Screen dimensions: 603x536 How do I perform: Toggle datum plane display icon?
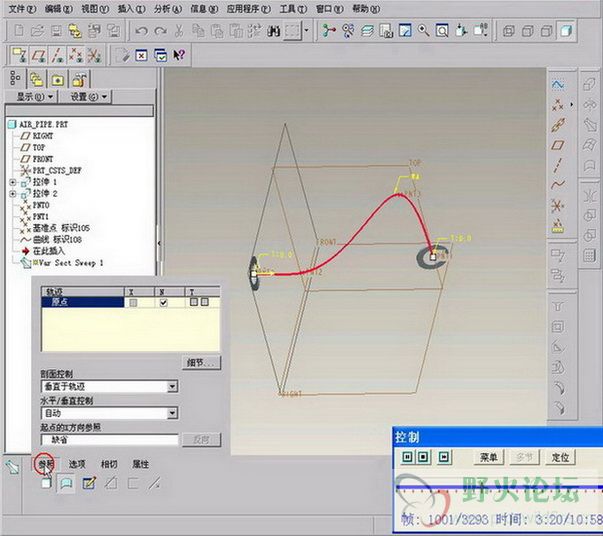(x=38, y=56)
